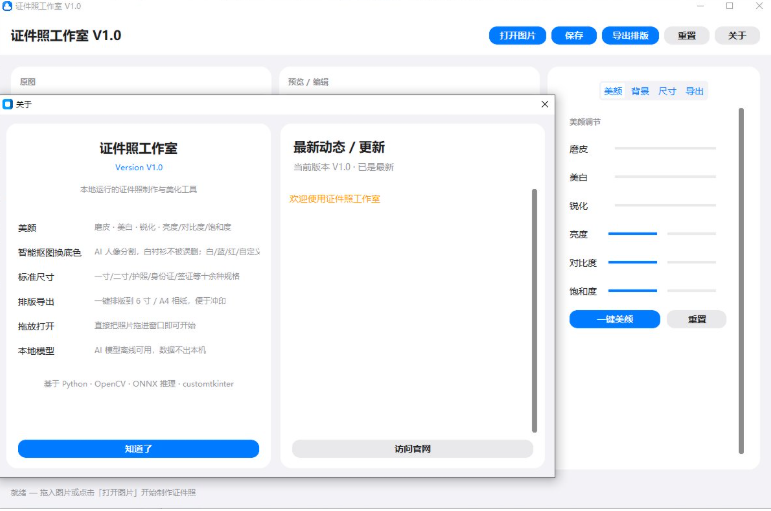This screenshot has width=771, height=511.
Task: Apply the 一键美颜 button
Action: 615,319
